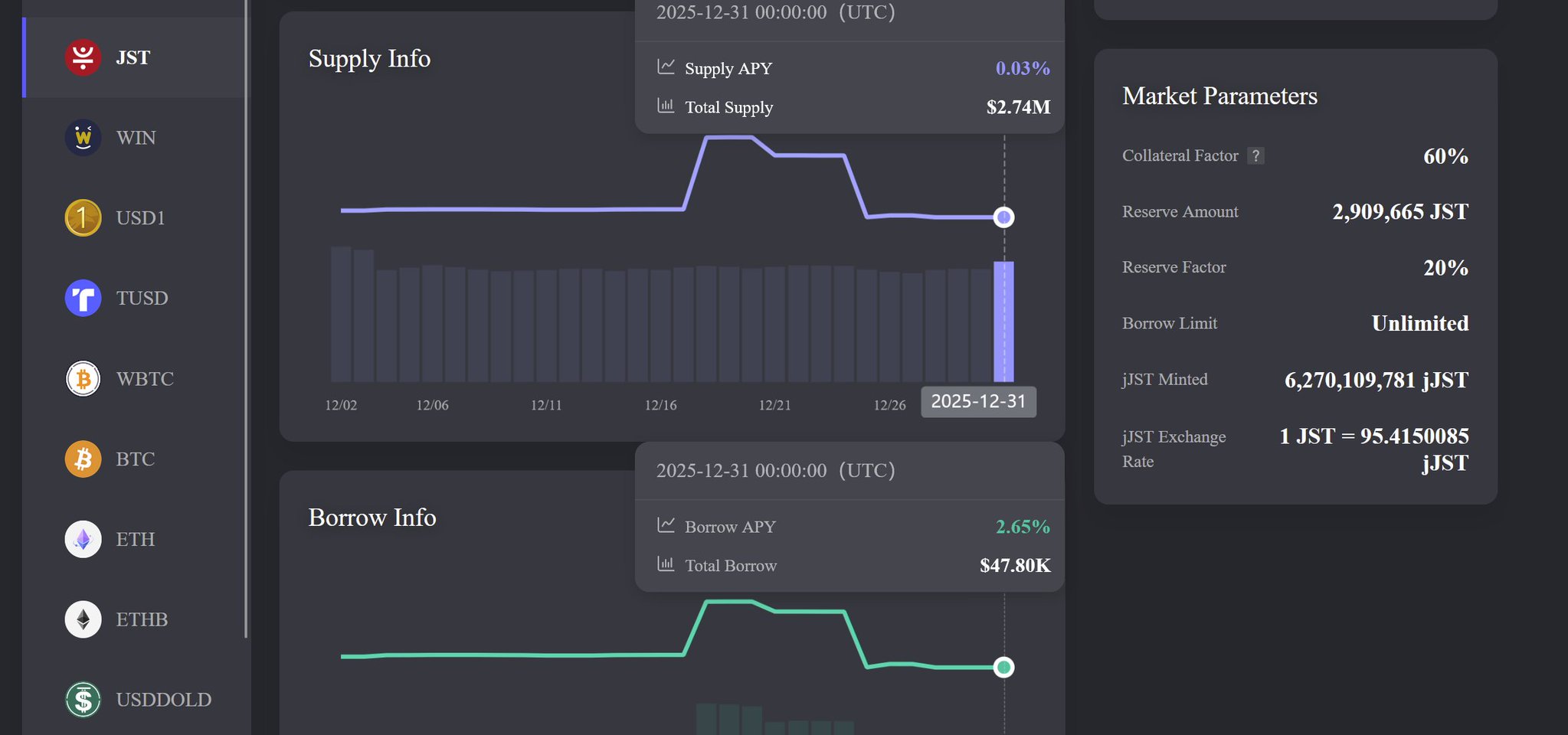Switch to the WIN market label

click(x=136, y=138)
